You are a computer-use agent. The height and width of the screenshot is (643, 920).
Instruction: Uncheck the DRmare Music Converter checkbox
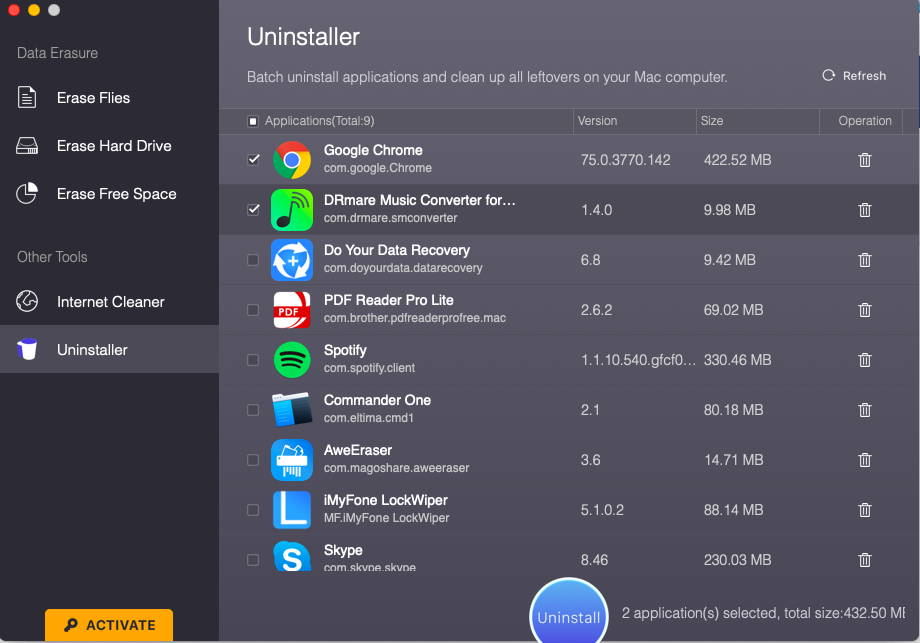click(x=253, y=209)
